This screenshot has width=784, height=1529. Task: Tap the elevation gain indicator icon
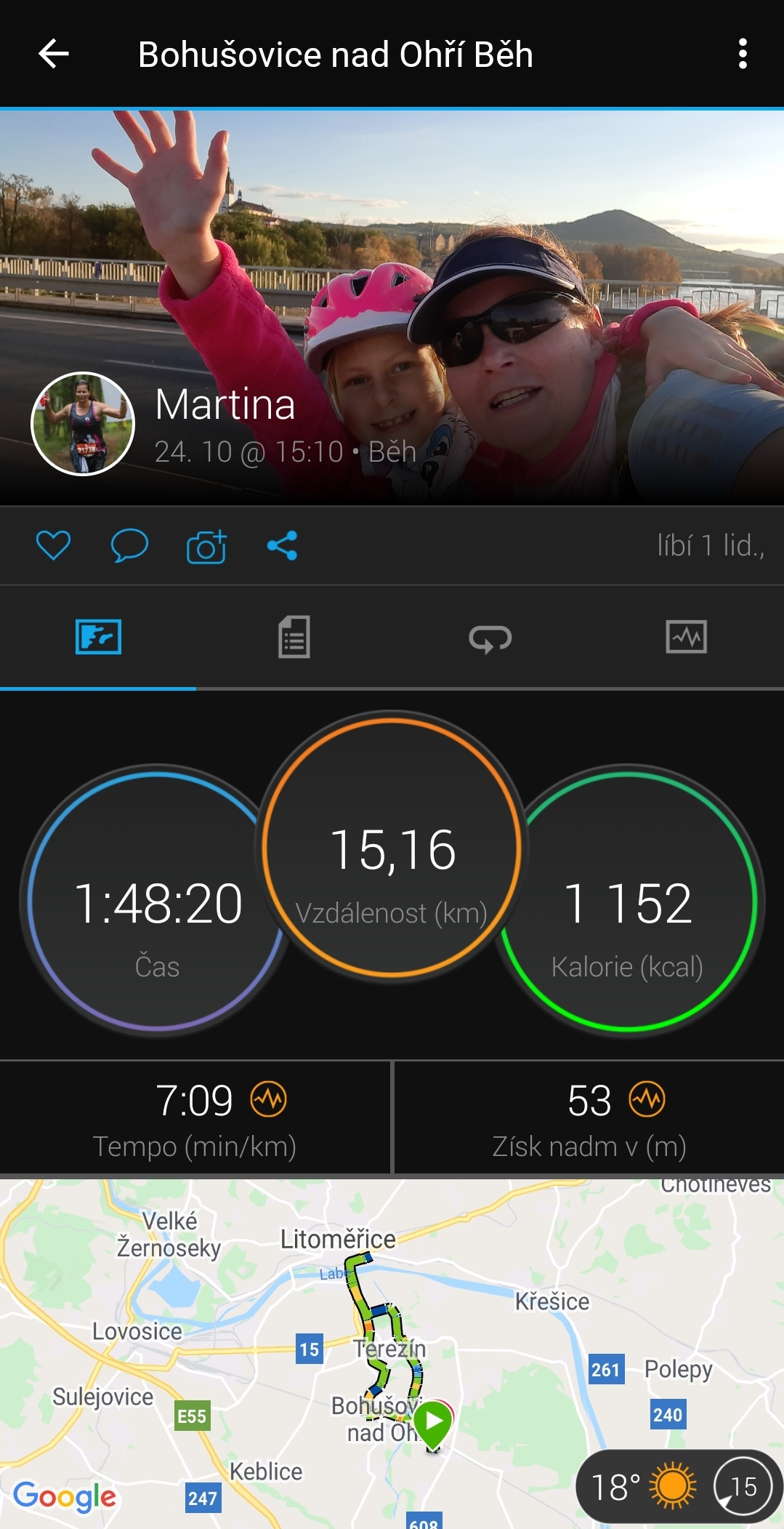click(647, 1099)
